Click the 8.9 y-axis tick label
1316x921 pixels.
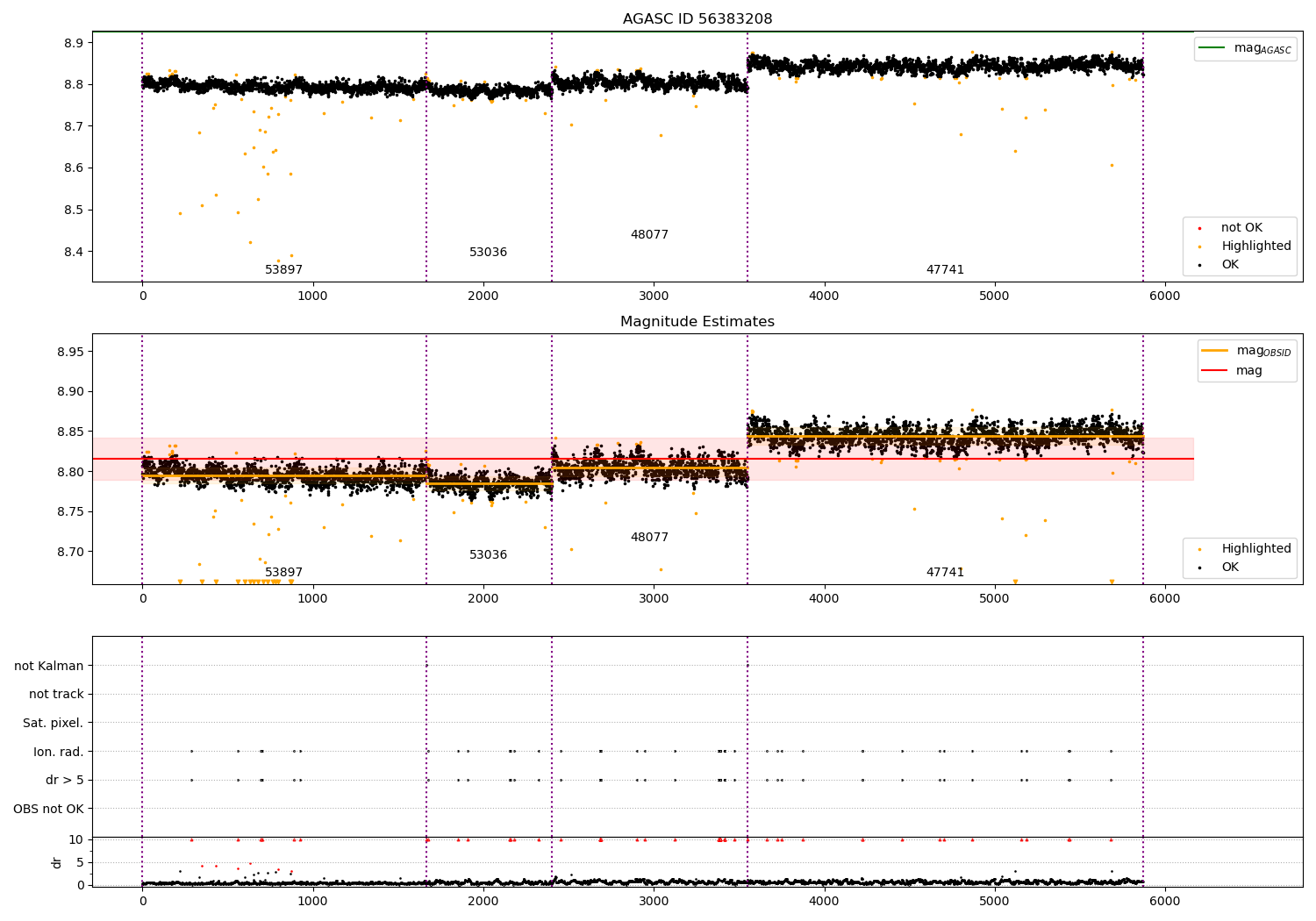[75, 44]
